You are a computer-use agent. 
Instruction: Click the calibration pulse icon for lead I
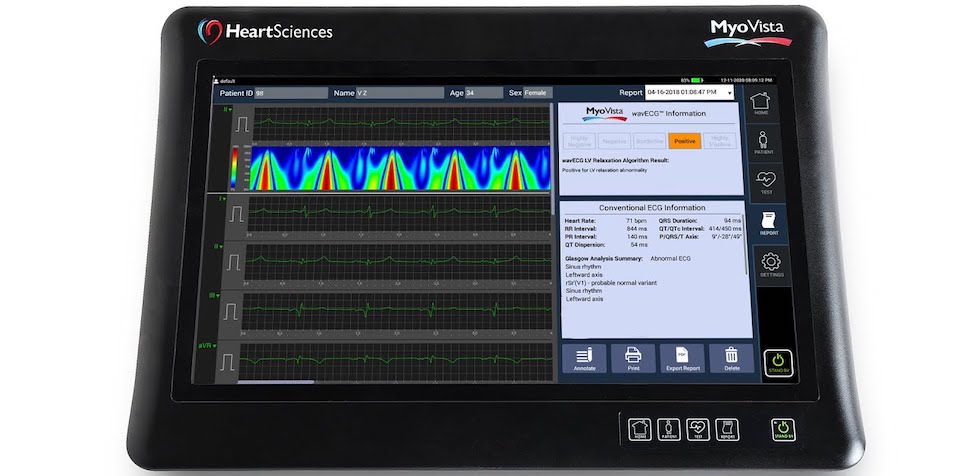237,214
